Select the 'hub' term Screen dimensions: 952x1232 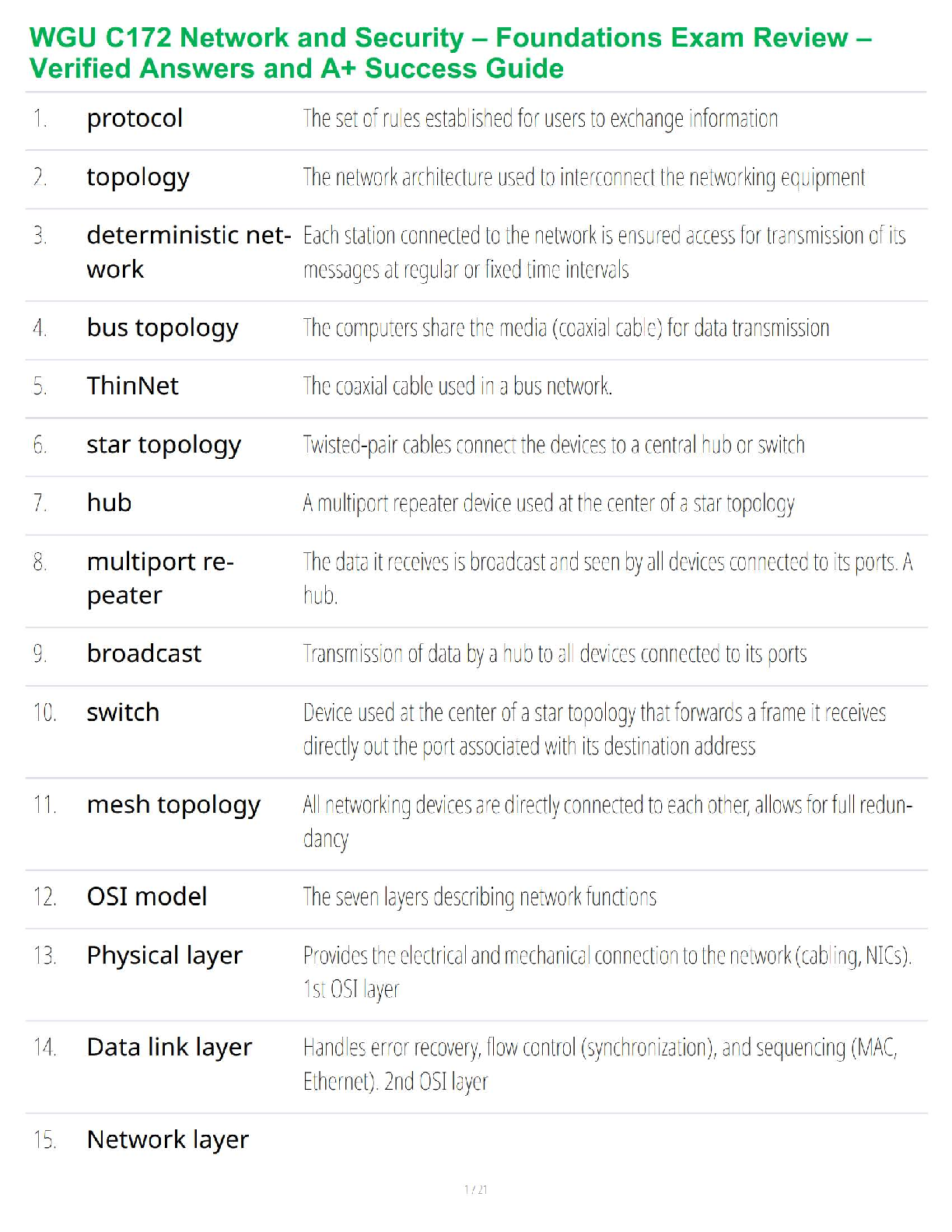pos(109,503)
